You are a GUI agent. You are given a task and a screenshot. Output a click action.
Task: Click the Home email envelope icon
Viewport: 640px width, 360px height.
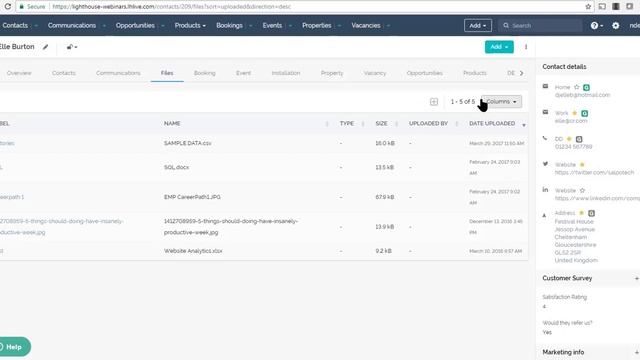click(x=545, y=86)
